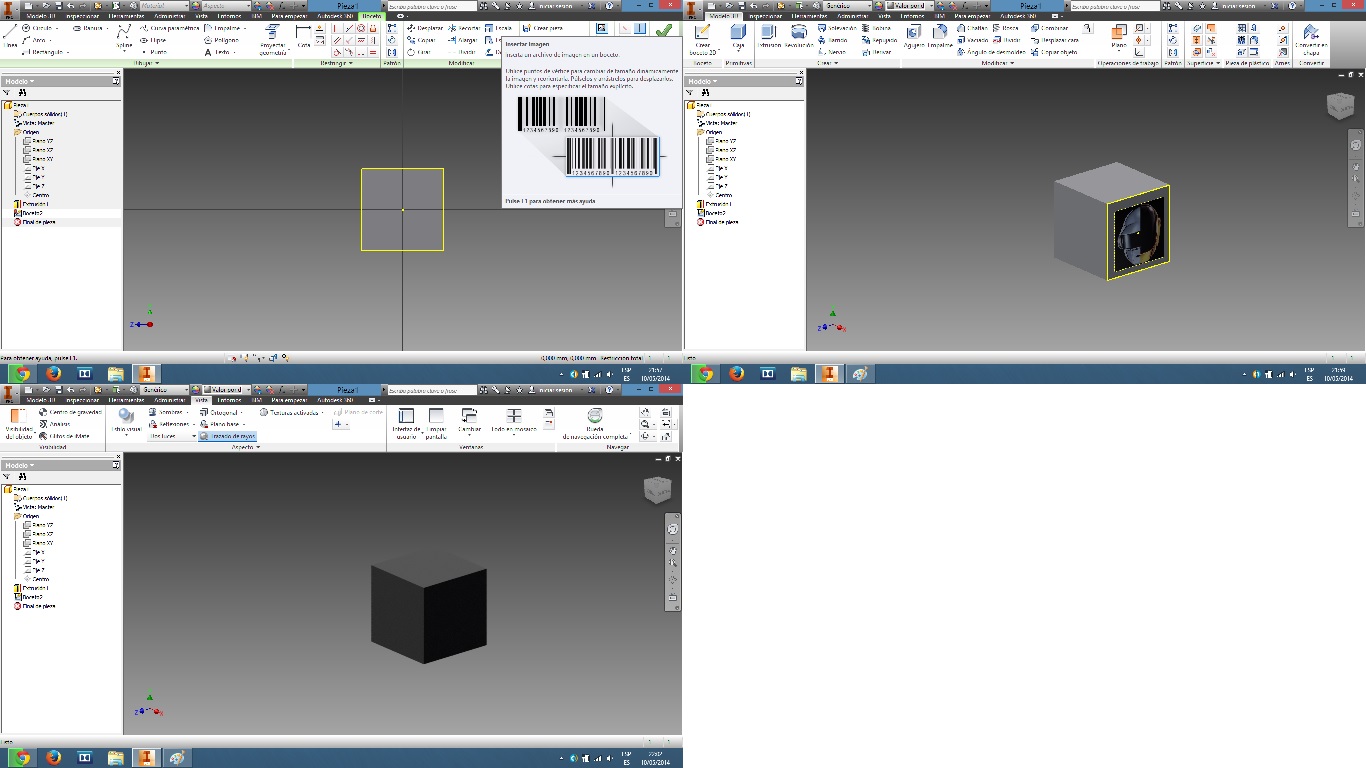Open the Boceto ribbon tab
Screen dimensions: 1366x768
click(x=371, y=17)
